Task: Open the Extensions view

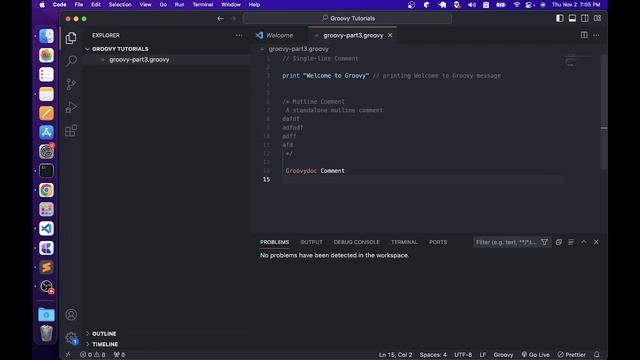Action: (x=71, y=131)
